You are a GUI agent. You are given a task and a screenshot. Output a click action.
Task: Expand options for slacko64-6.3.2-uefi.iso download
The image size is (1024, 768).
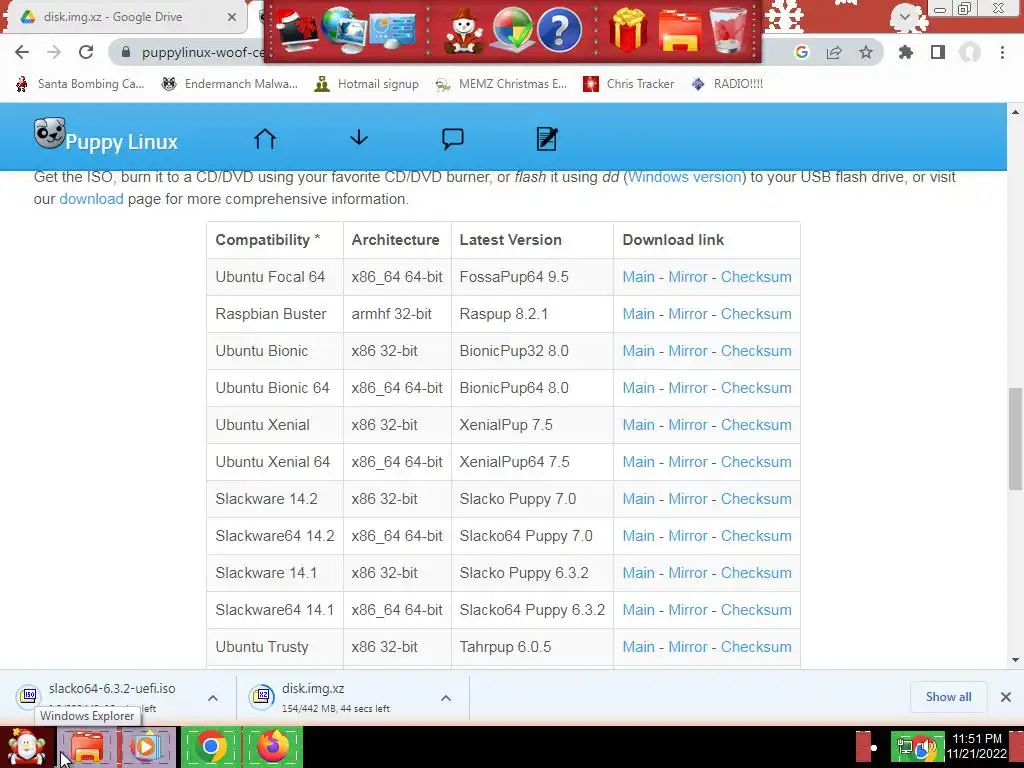[x=213, y=698]
